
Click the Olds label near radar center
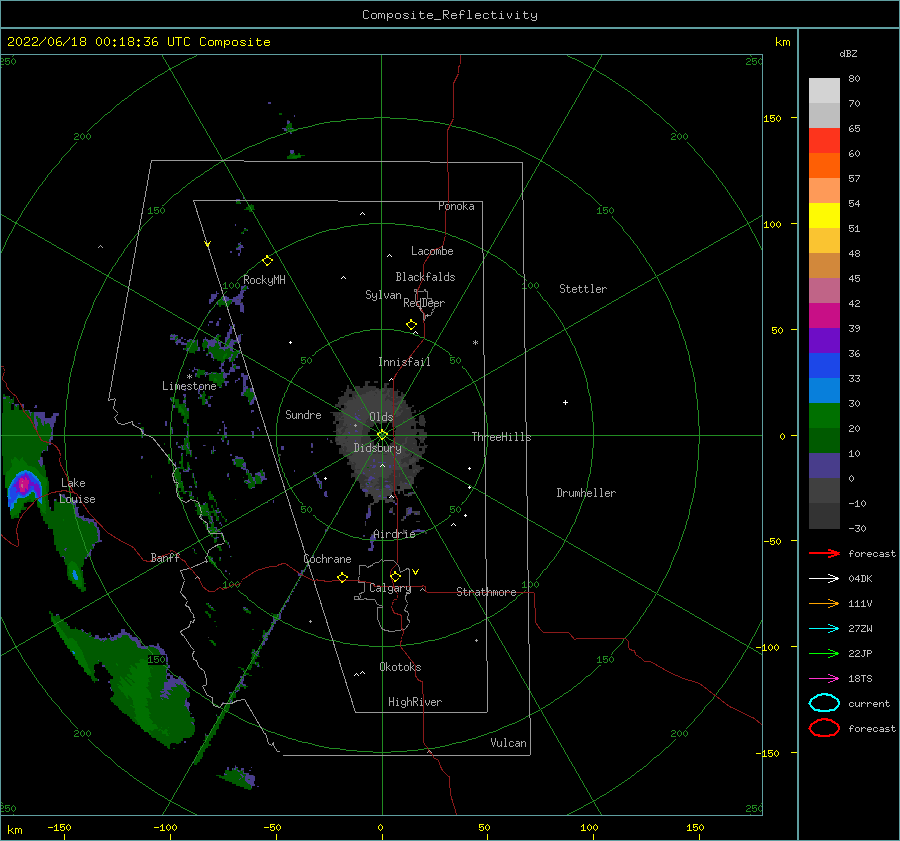click(x=381, y=417)
